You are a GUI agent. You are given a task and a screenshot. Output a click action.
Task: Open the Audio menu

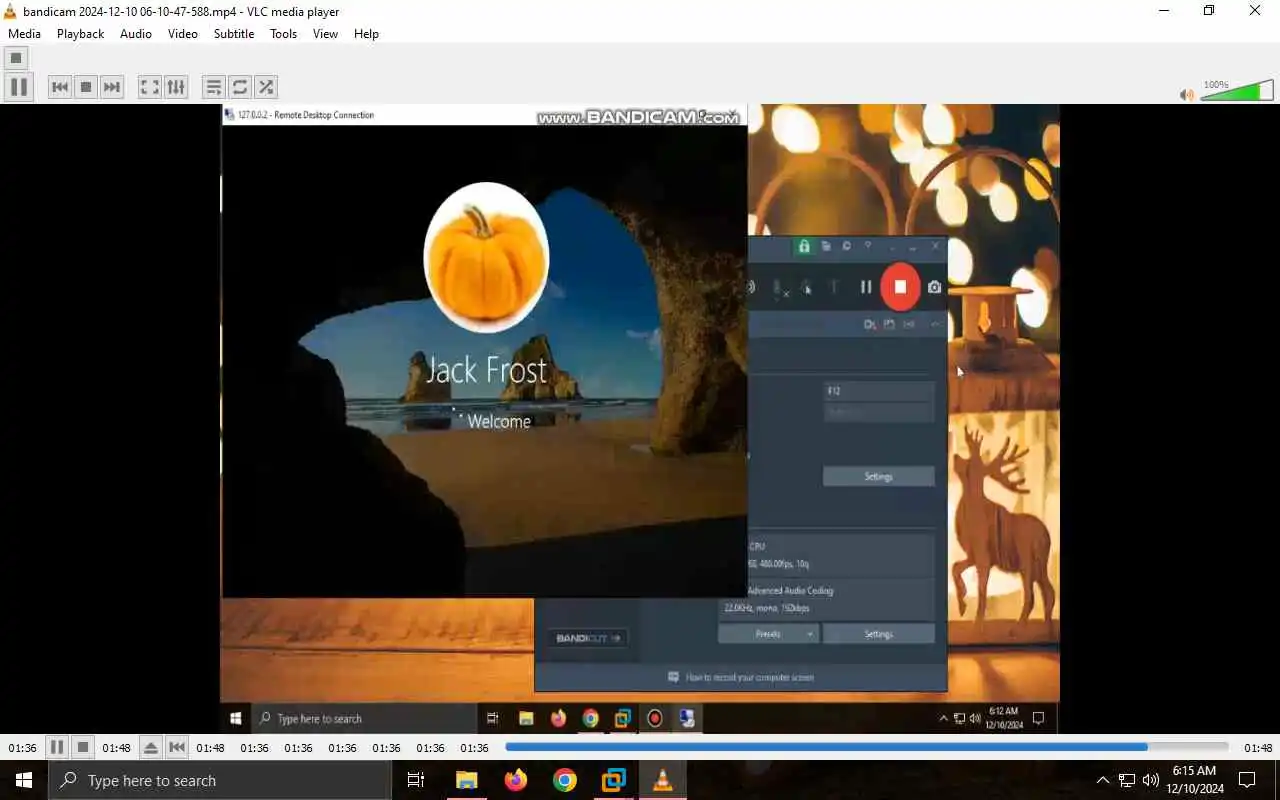[x=136, y=33]
